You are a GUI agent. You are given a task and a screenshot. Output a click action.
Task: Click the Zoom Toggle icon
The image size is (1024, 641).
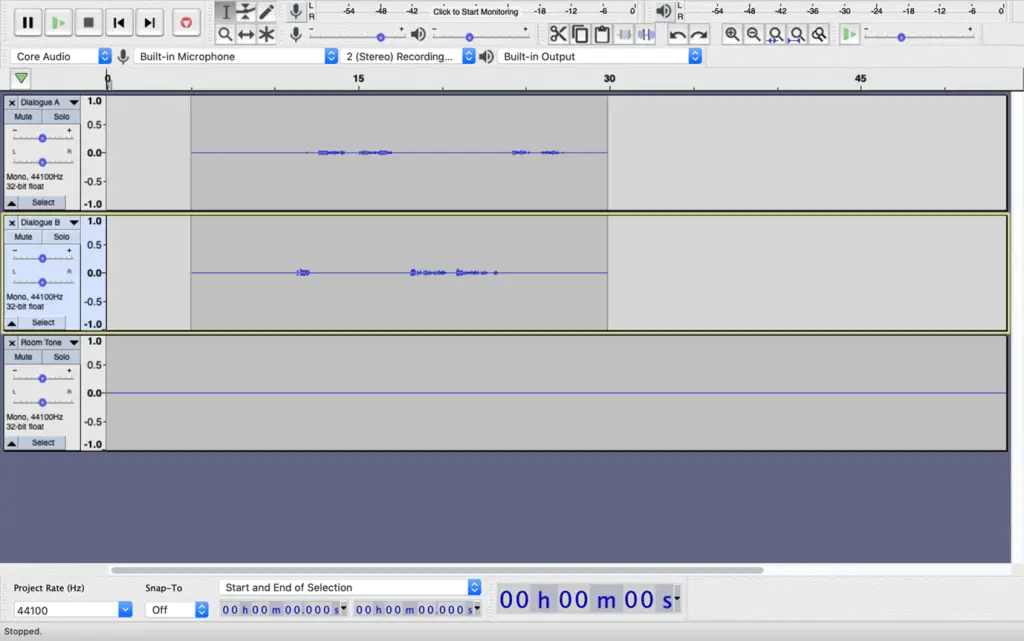coord(819,34)
